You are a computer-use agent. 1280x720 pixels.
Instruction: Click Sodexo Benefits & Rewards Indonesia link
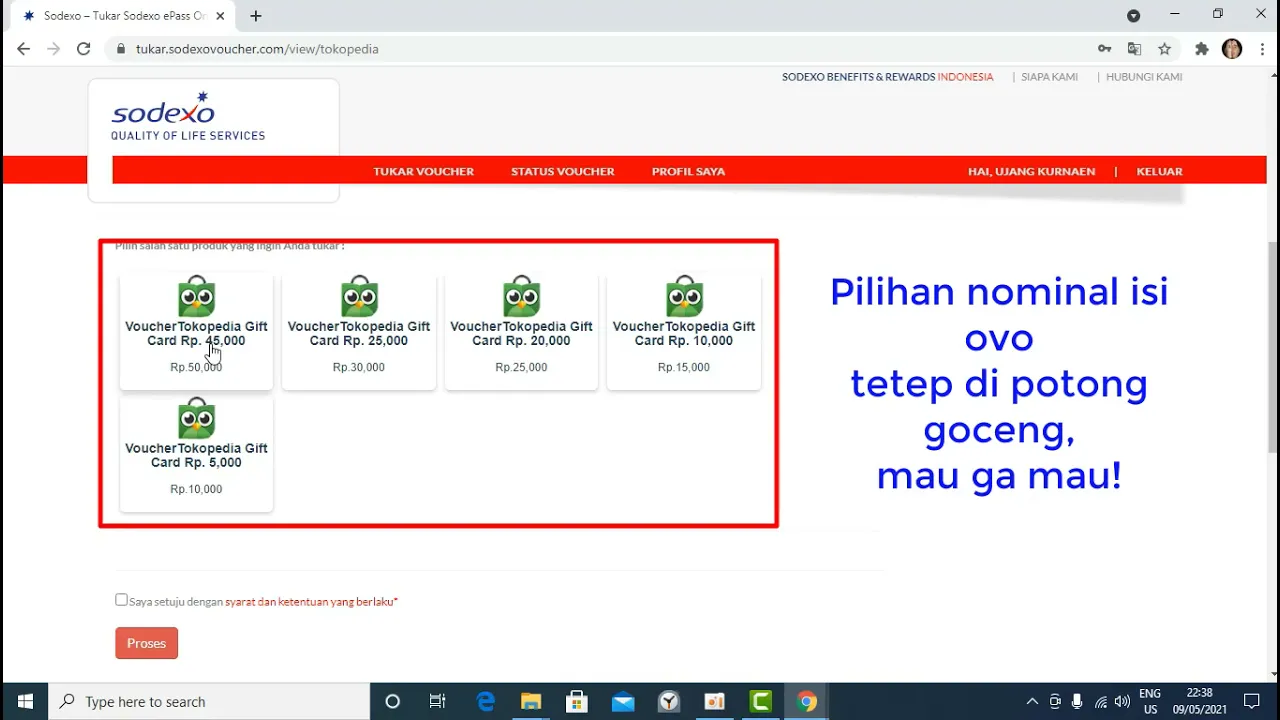(888, 77)
